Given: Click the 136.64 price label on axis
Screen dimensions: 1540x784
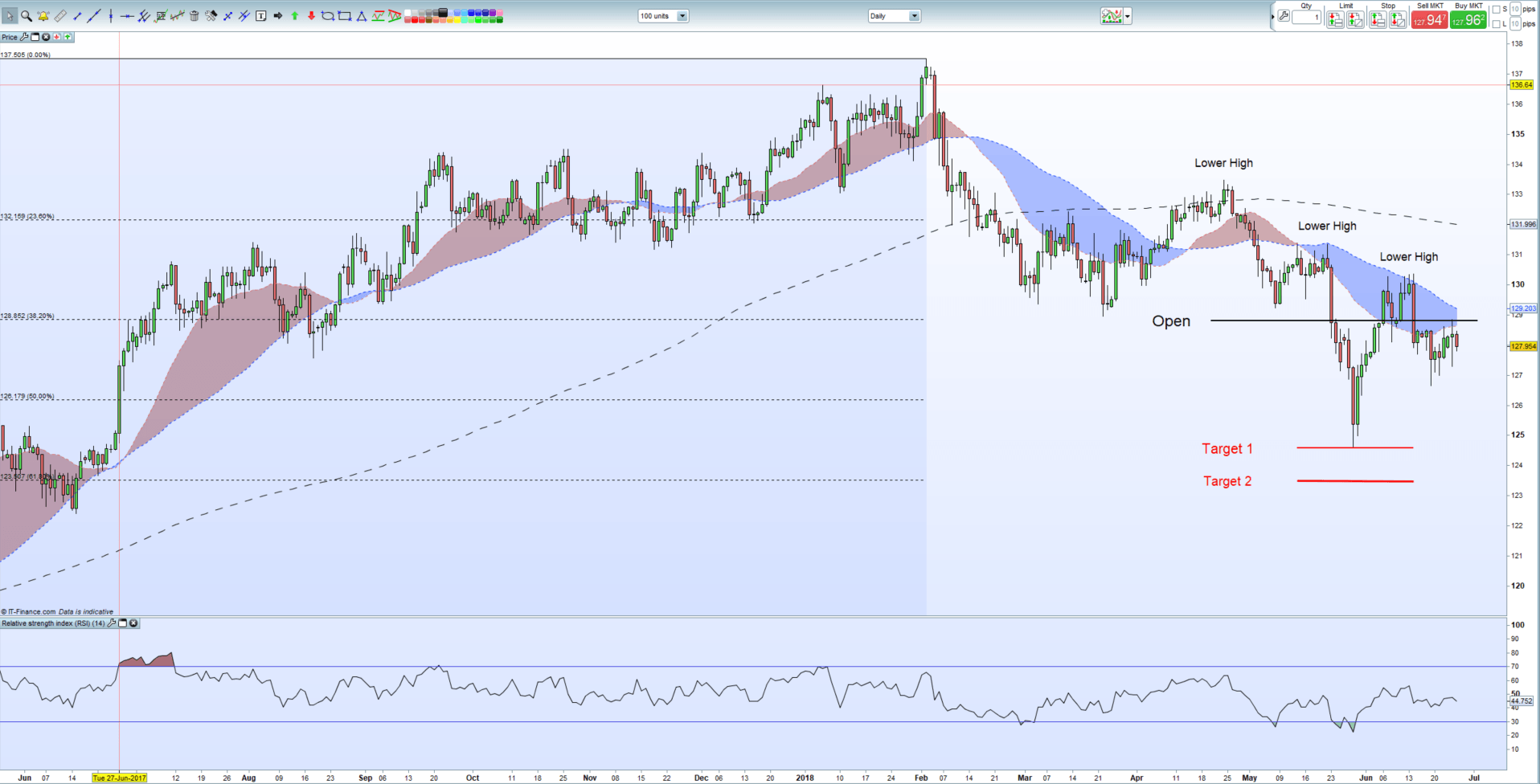Looking at the screenshot, I should [1522, 84].
